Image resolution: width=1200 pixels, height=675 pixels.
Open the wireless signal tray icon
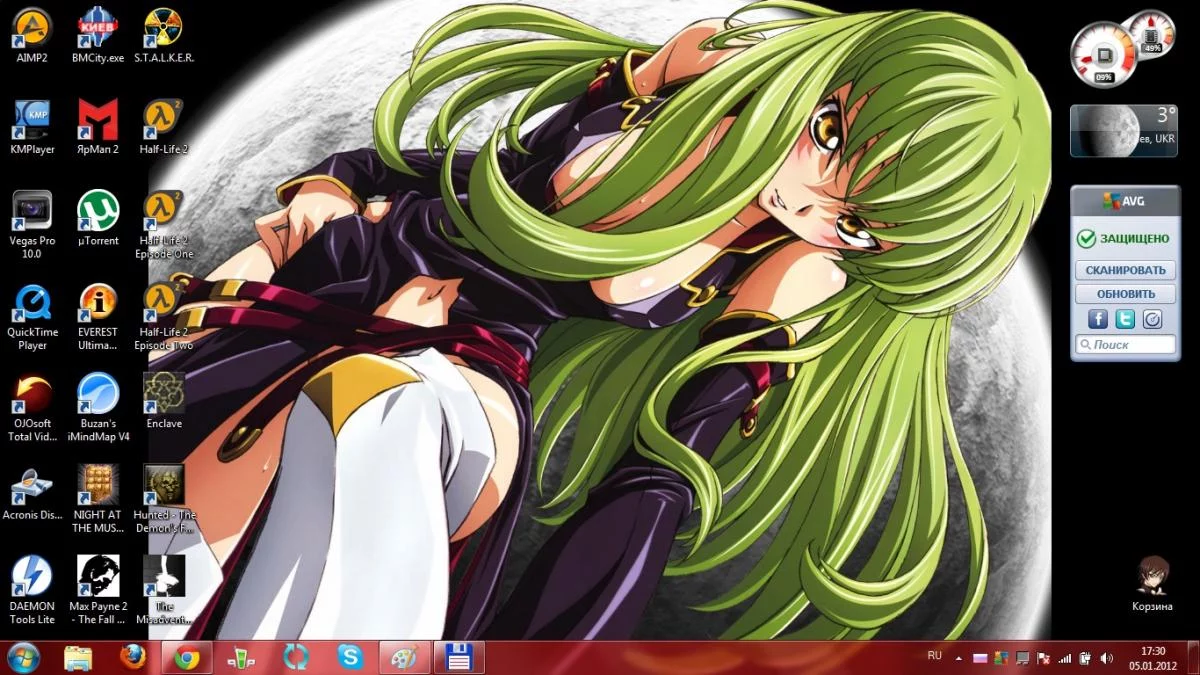tap(1064, 659)
